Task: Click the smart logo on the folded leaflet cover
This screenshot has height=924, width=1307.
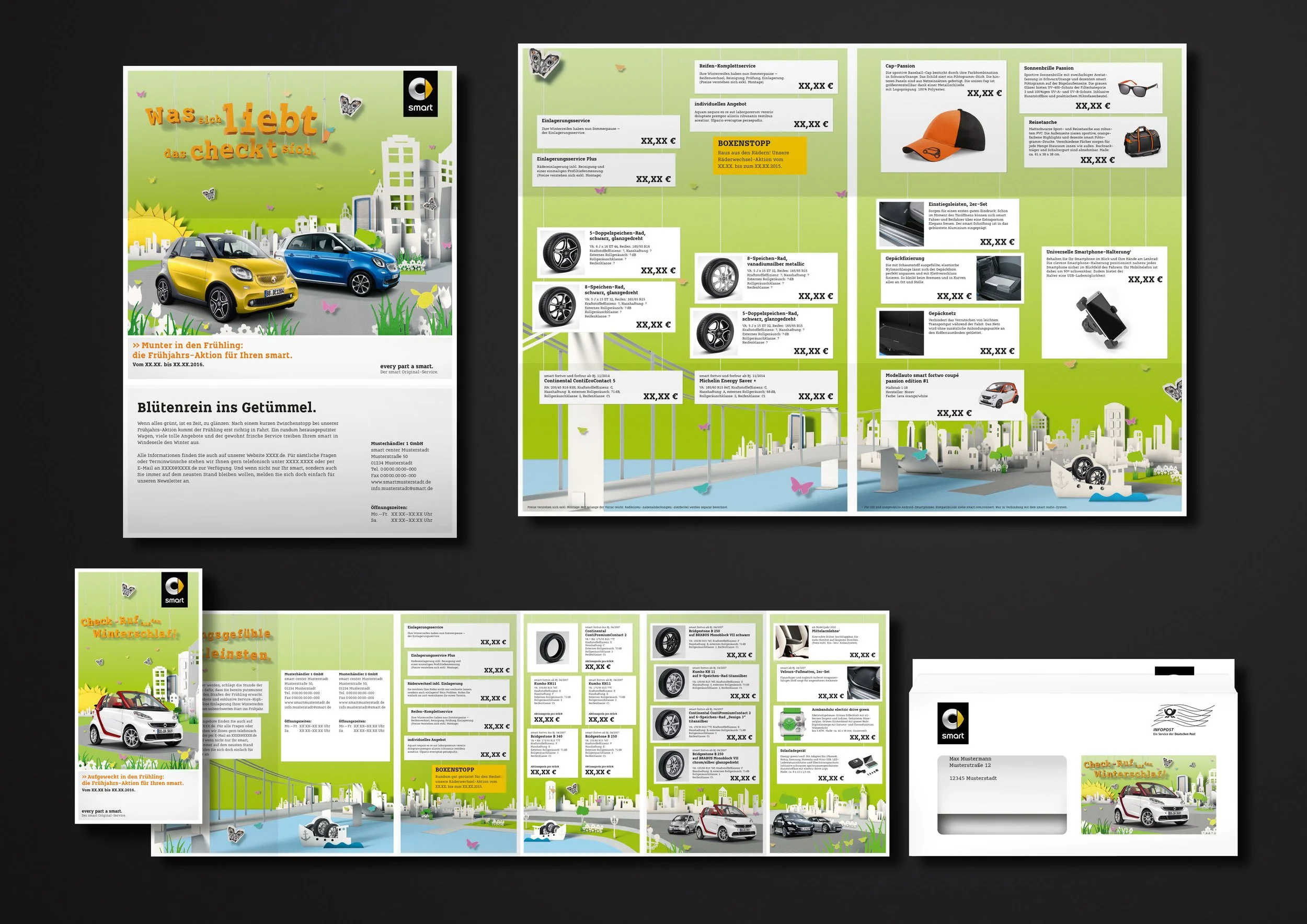Action: (x=174, y=590)
